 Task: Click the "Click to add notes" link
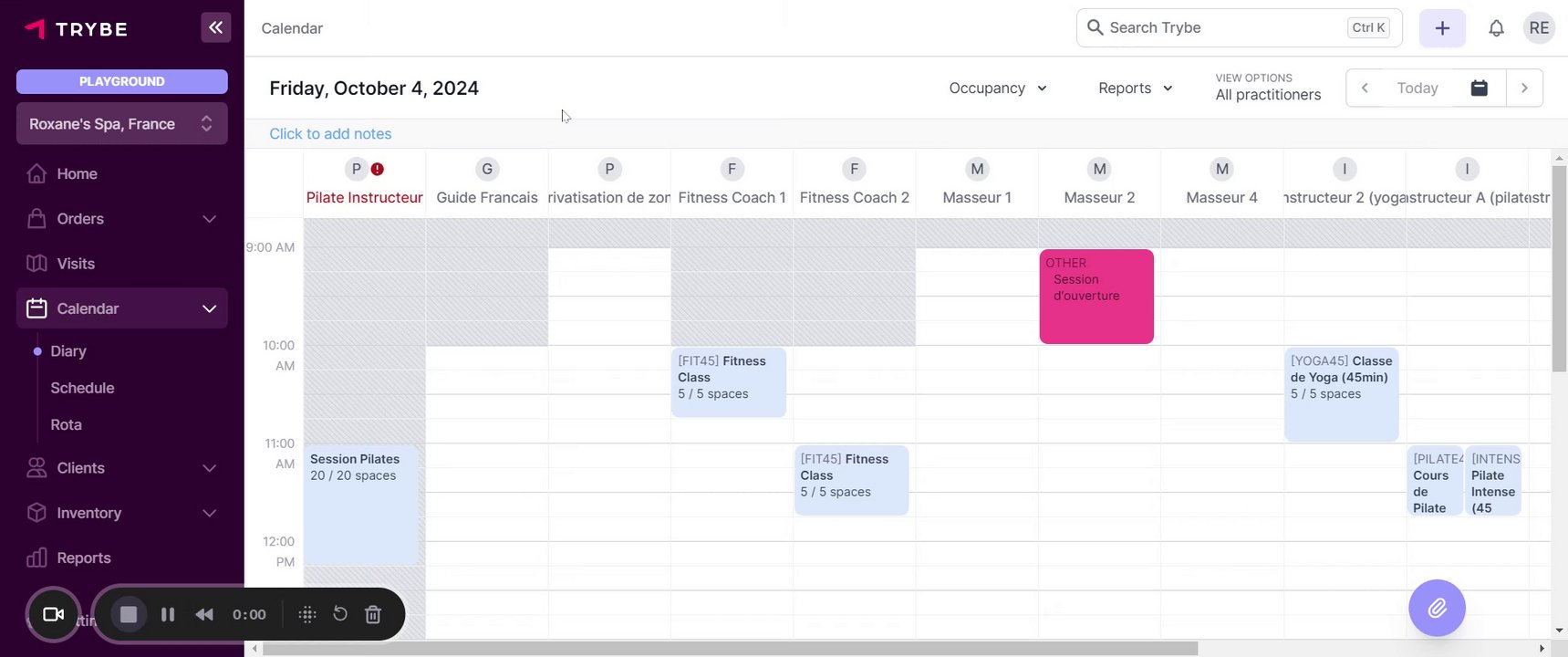[x=330, y=134]
